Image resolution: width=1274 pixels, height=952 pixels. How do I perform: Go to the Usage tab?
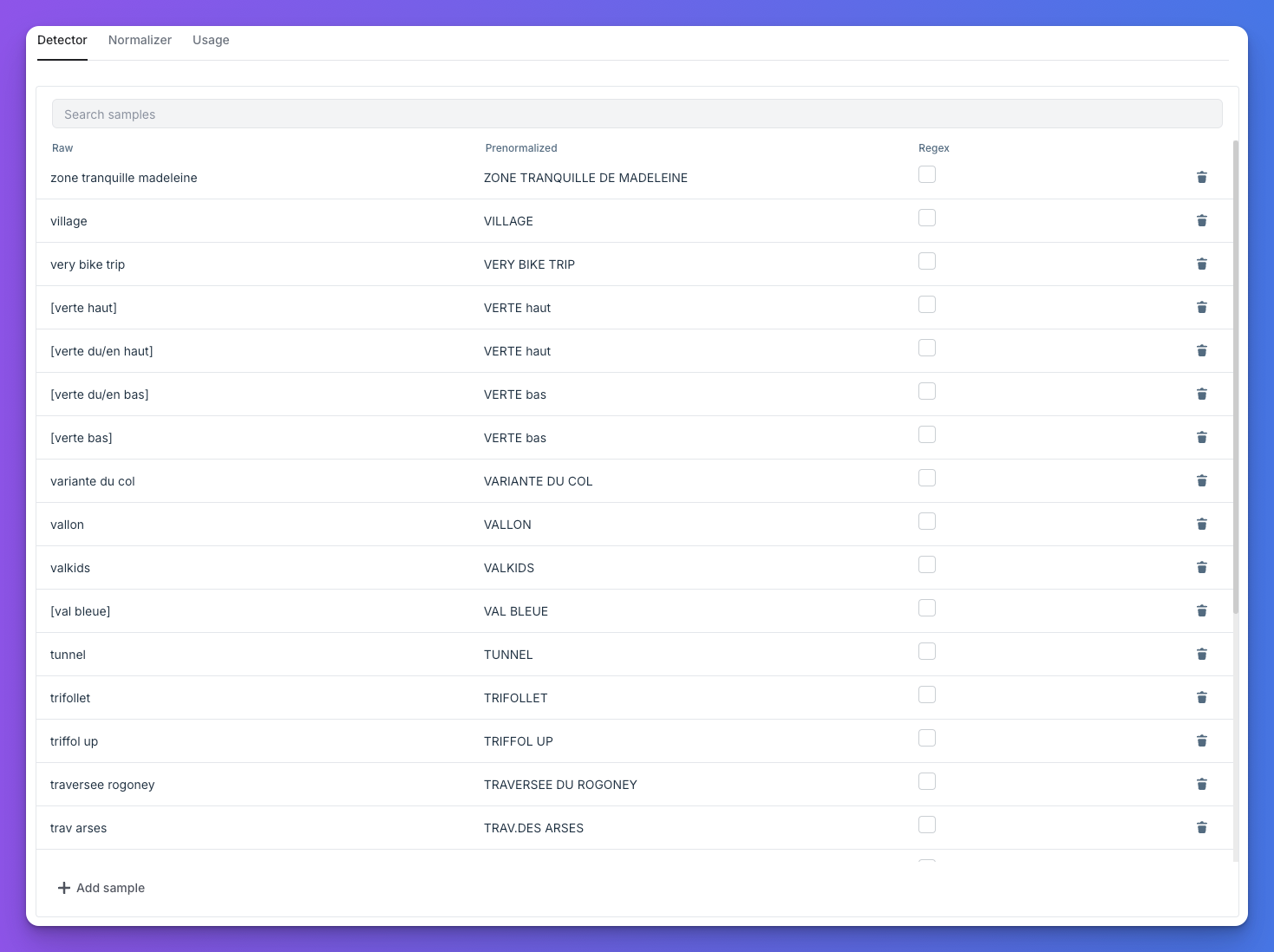[211, 40]
